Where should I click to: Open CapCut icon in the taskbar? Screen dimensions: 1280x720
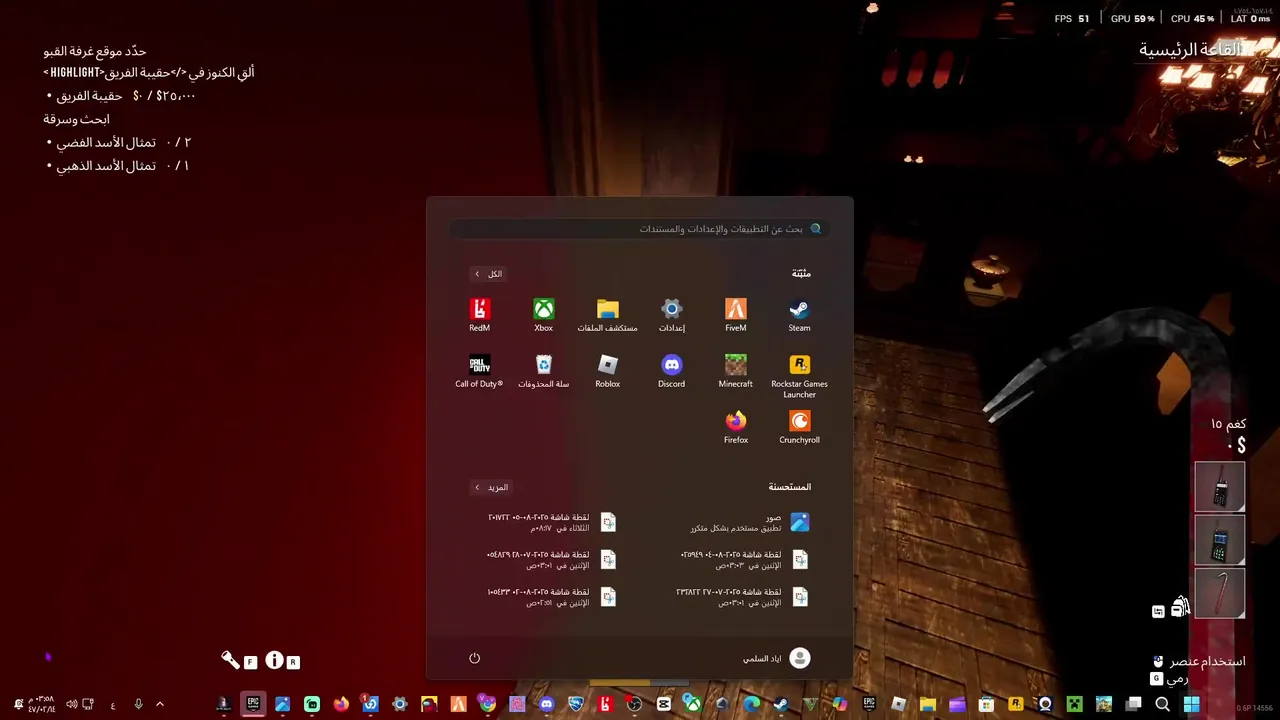point(663,704)
